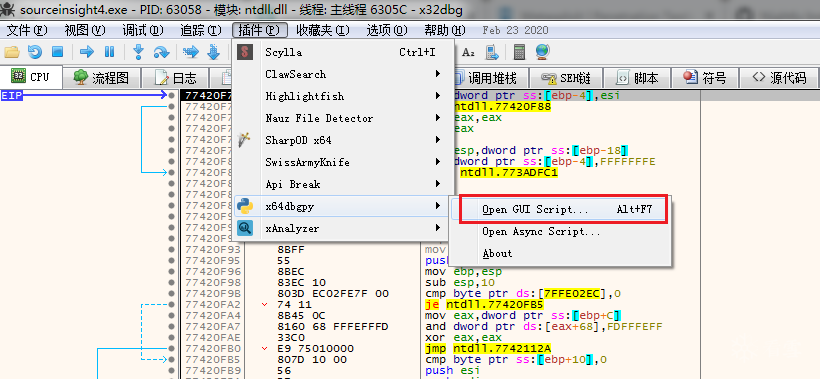Switch to the 日志 tab

[175, 78]
